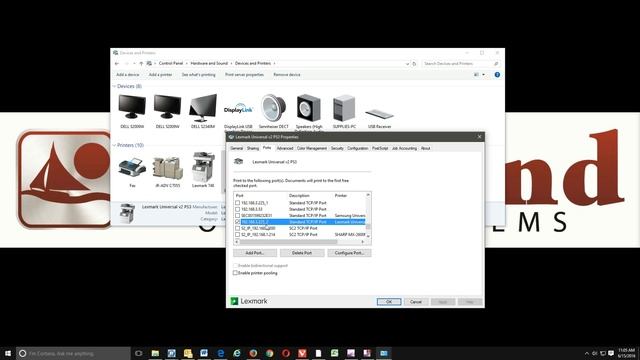Screen dimensions: 640x360
Task: Switch to the General tab
Action: (x=236, y=148)
